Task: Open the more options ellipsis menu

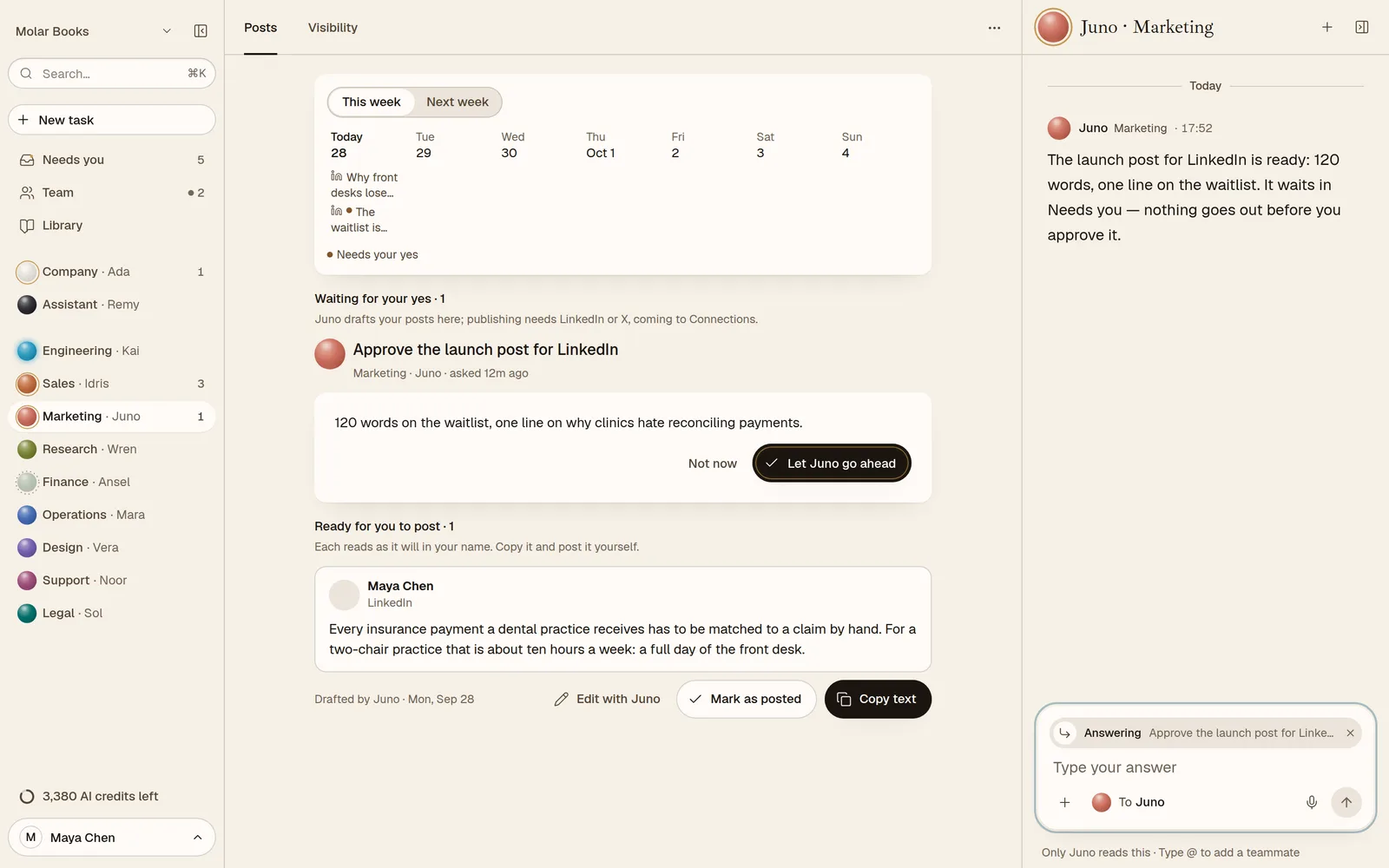Action: point(994,28)
